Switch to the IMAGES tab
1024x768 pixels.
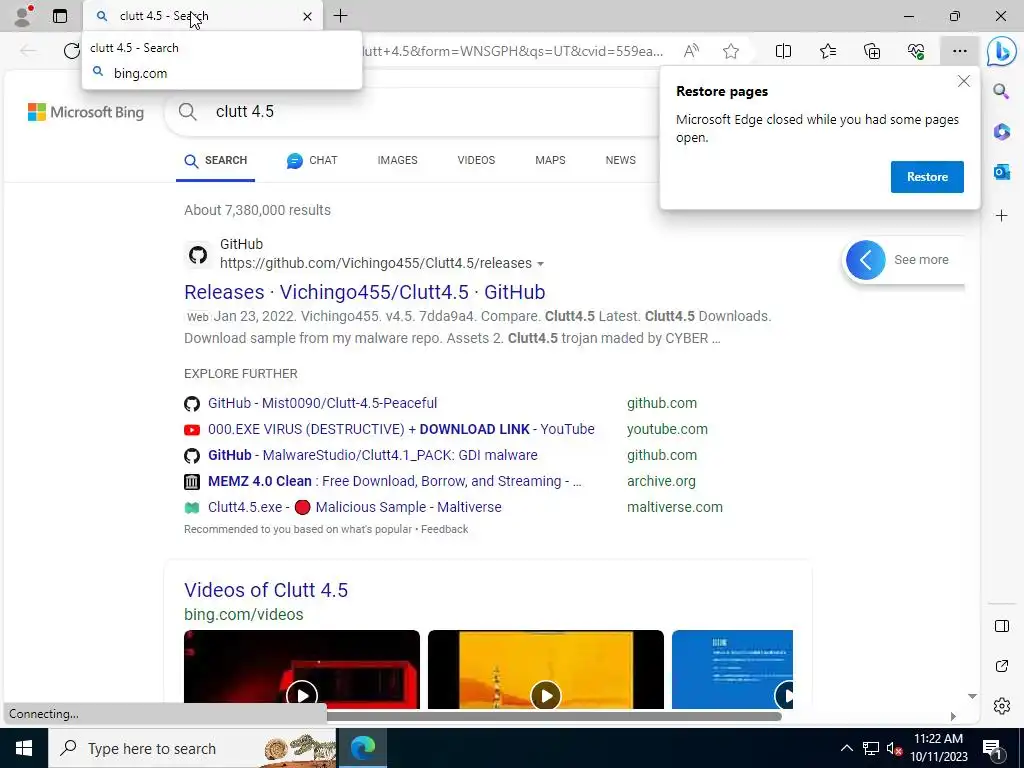[x=397, y=161]
